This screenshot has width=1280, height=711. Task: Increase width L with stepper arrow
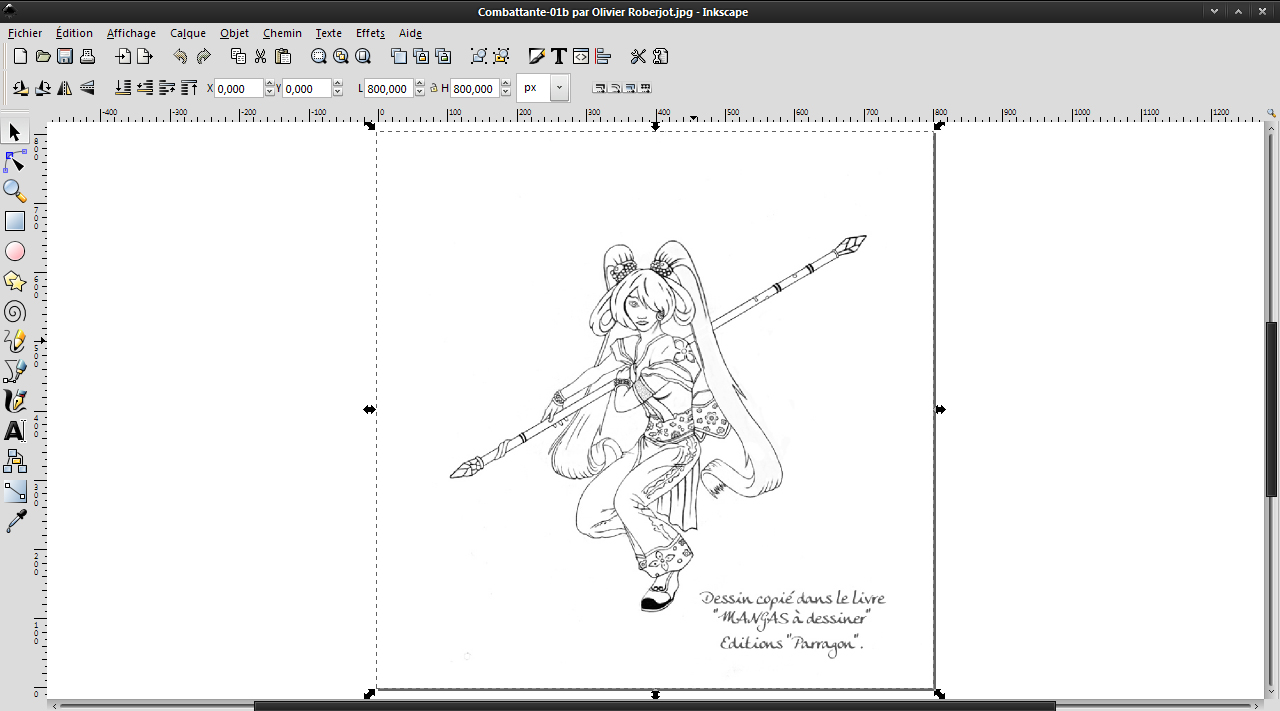[x=419, y=84]
